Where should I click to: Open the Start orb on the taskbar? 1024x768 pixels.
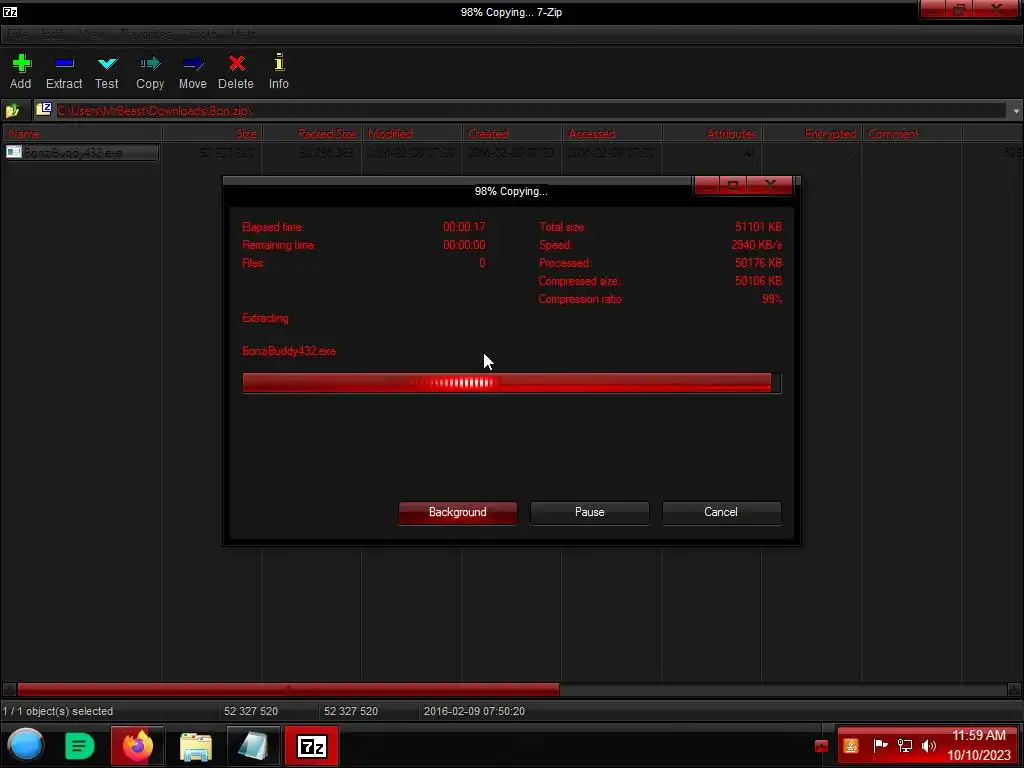coord(26,745)
